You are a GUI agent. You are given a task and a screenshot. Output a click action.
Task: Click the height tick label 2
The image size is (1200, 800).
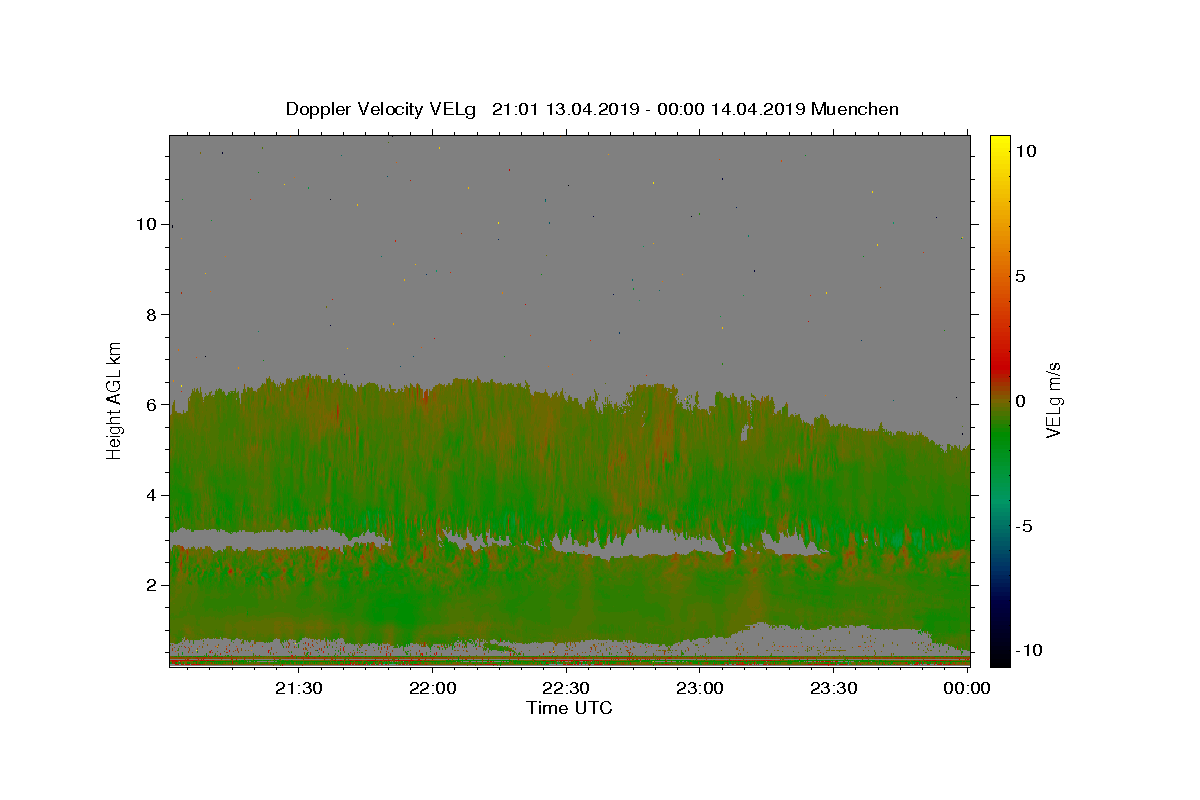coord(151,584)
